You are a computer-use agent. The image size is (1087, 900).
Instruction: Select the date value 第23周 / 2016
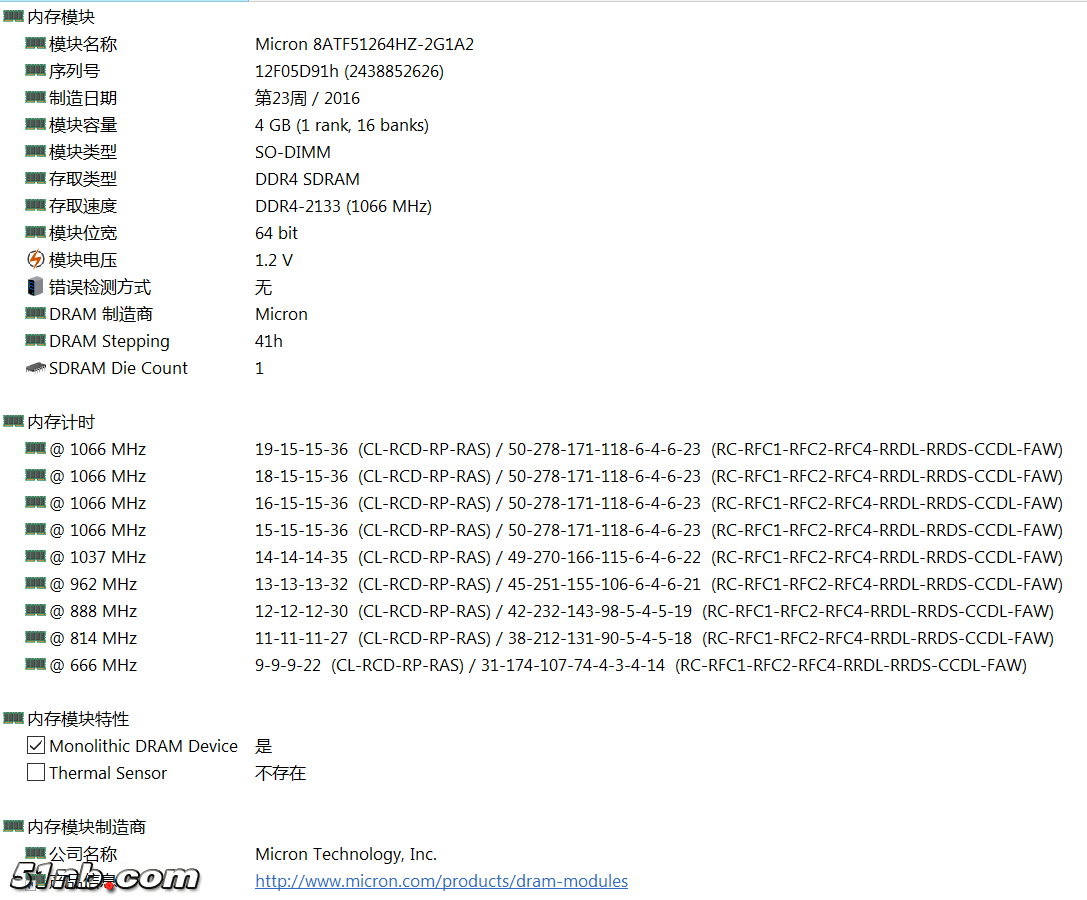coord(308,98)
